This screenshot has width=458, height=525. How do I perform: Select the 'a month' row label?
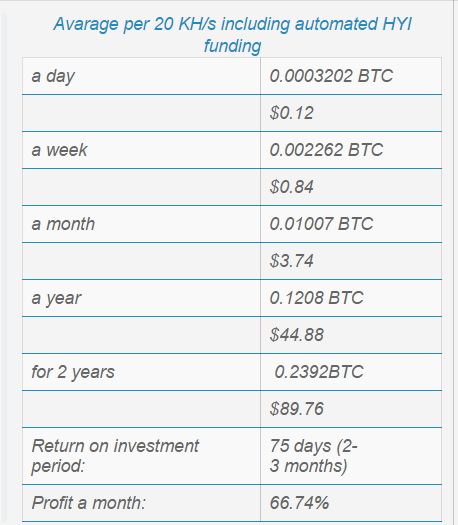click(x=63, y=224)
